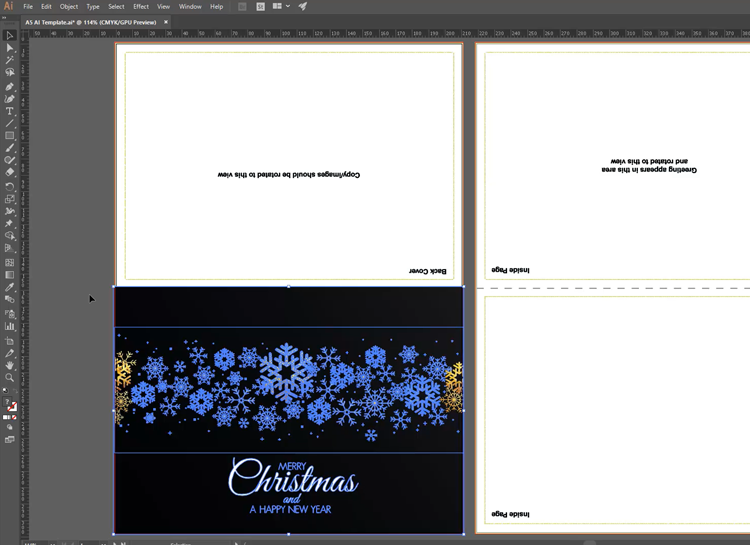
Task: Select the Column Graph tool
Action: (10, 326)
